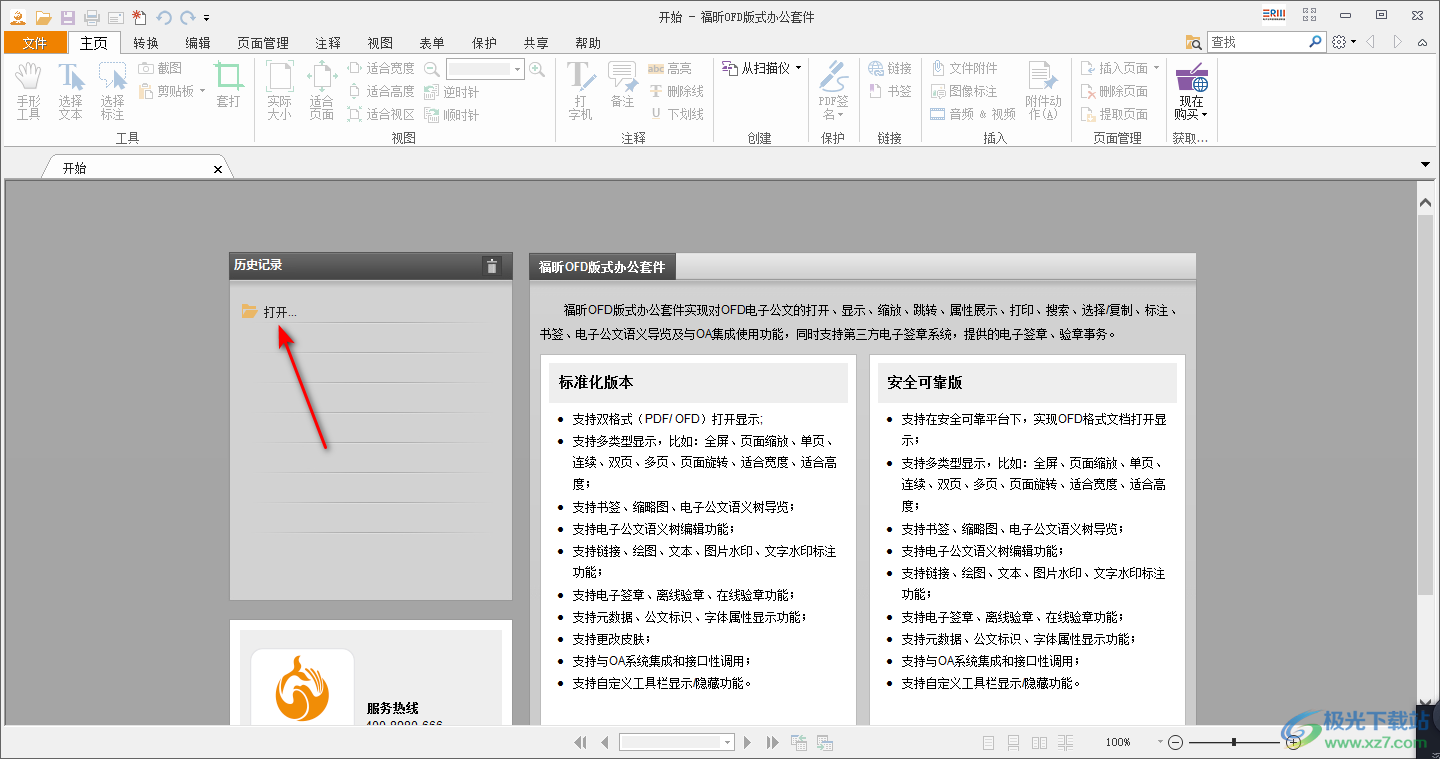1440x759 pixels.
Task: Choose the Underline (下划线) tool
Action: 676,114
